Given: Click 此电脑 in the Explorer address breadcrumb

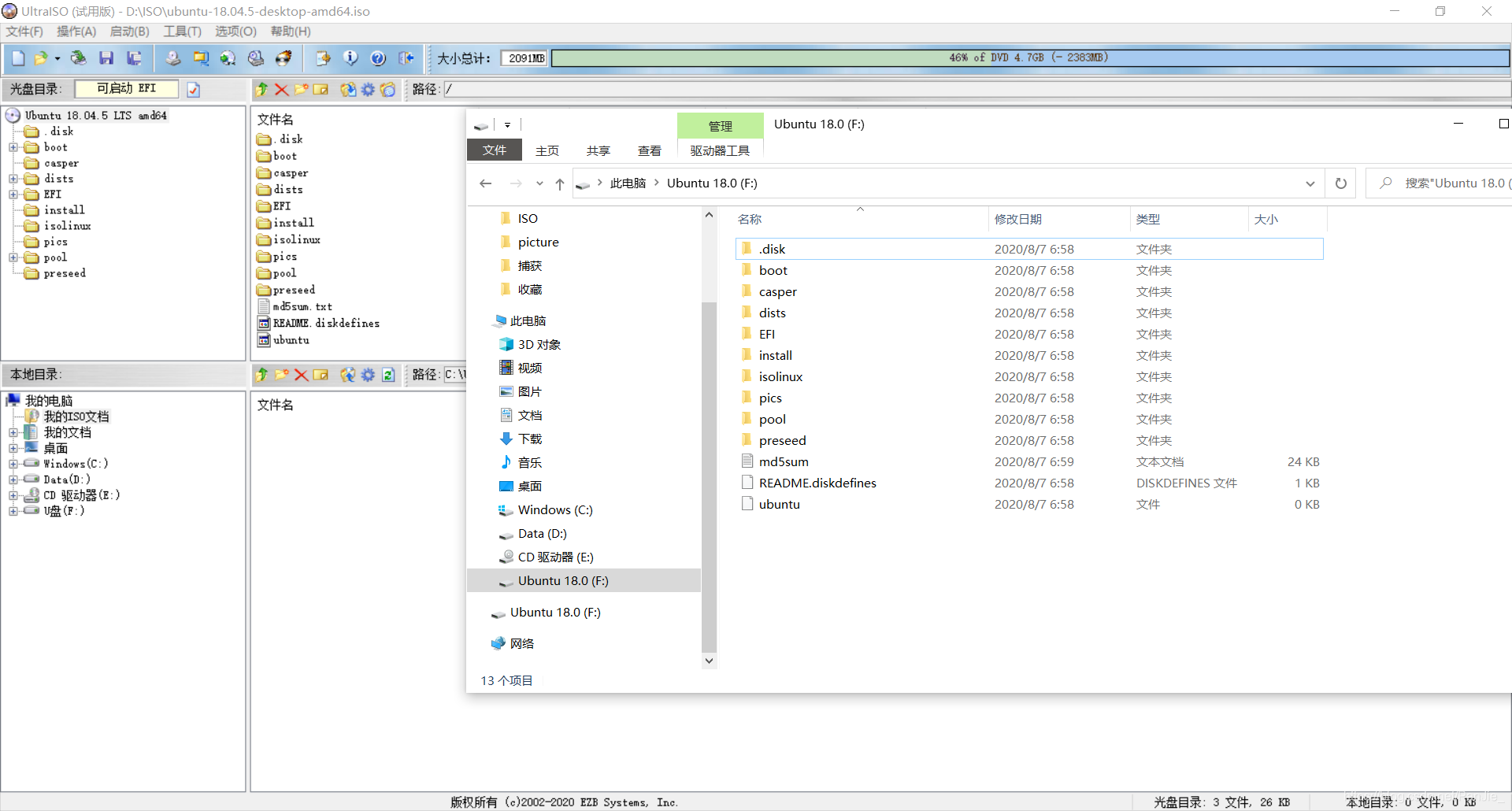Looking at the screenshot, I should pos(628,183).
